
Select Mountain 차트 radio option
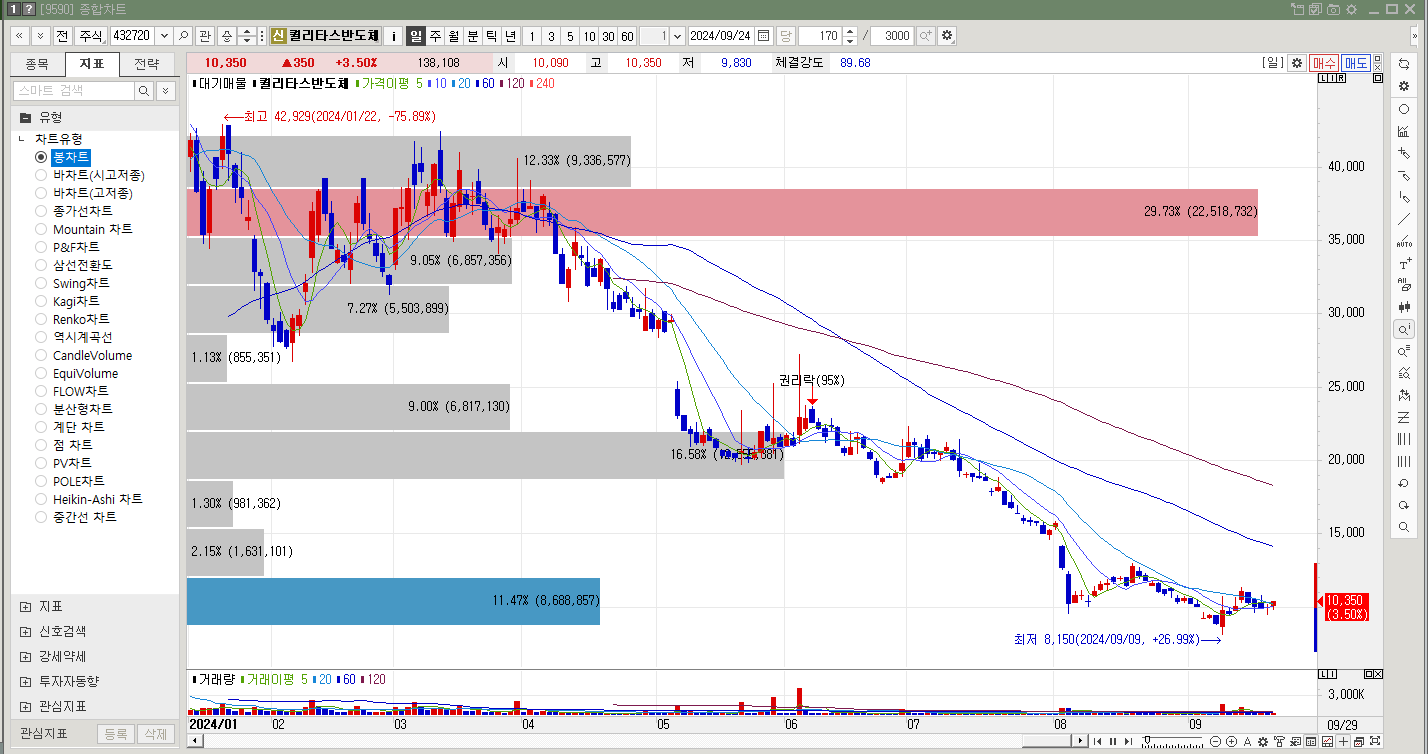[41, 229]
